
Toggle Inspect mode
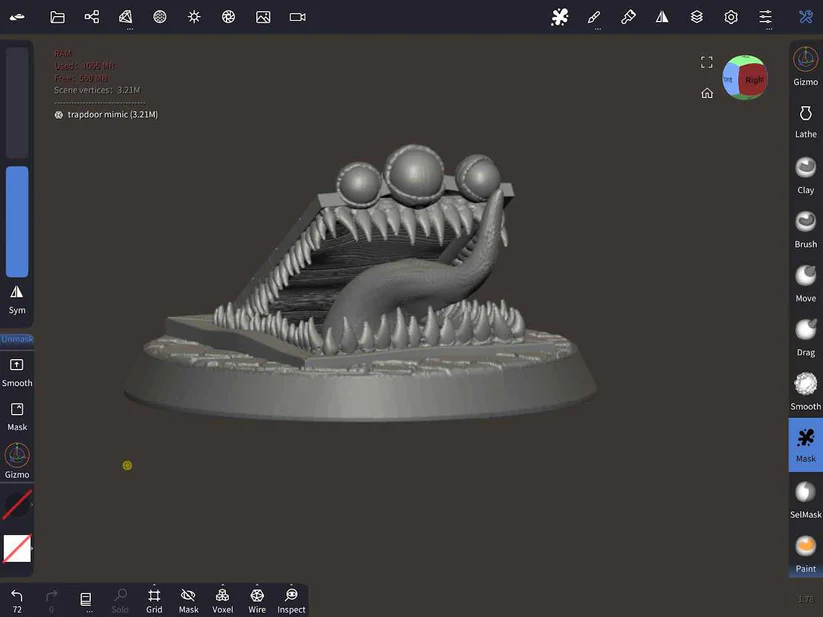[x=291, y=601]
